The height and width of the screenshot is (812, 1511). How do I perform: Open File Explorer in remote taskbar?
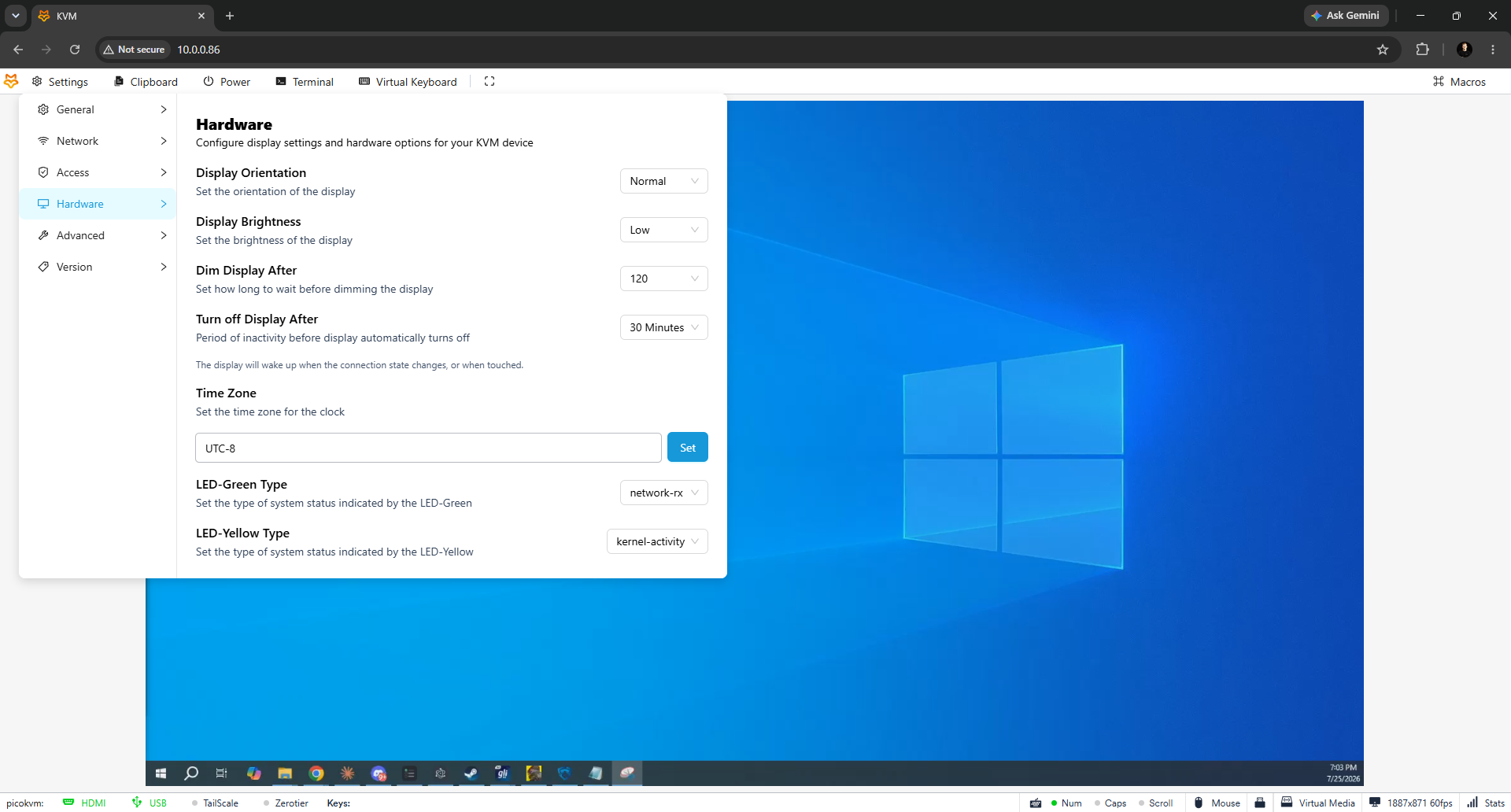point(285,773)
